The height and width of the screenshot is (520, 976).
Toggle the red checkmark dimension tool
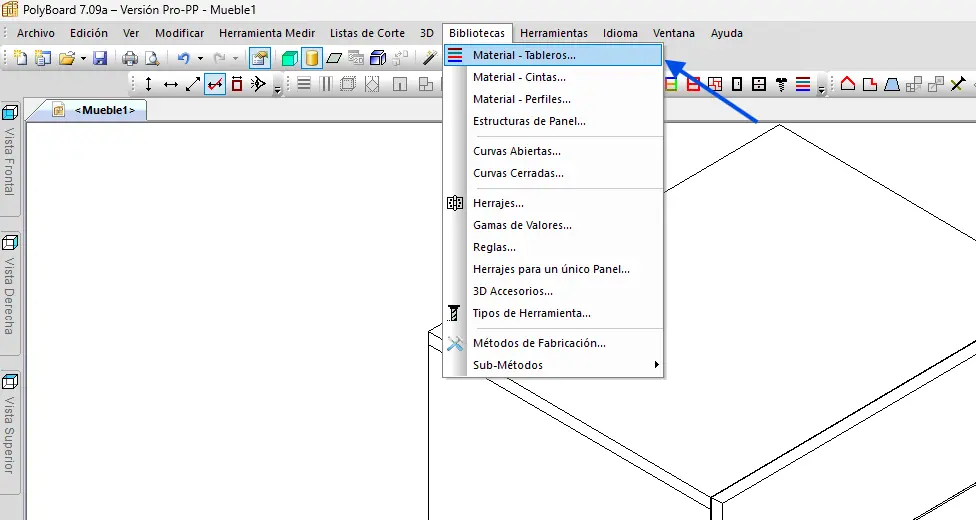tap(215, 84)
